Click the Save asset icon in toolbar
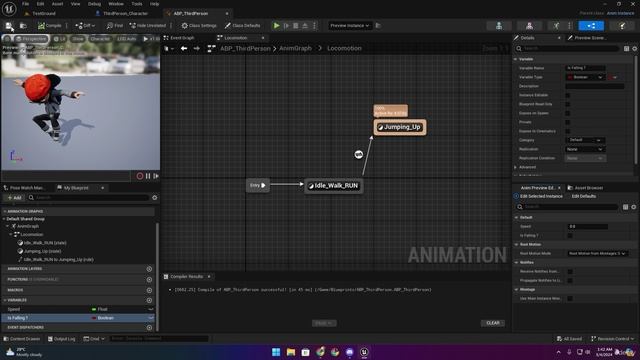This screenshot has width=640, height=360. click(9, 26)
